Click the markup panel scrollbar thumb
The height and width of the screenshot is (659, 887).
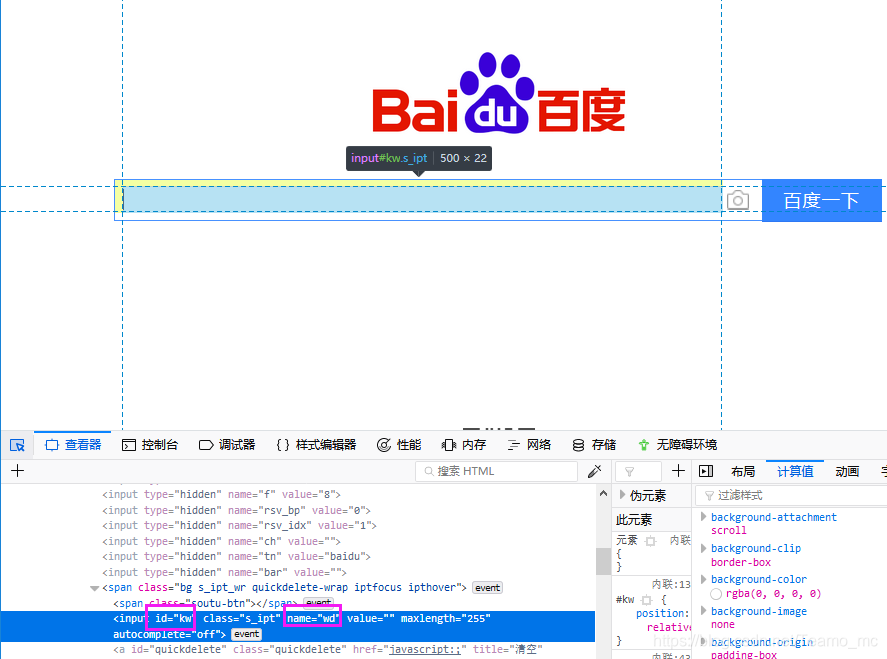[604, 561]
